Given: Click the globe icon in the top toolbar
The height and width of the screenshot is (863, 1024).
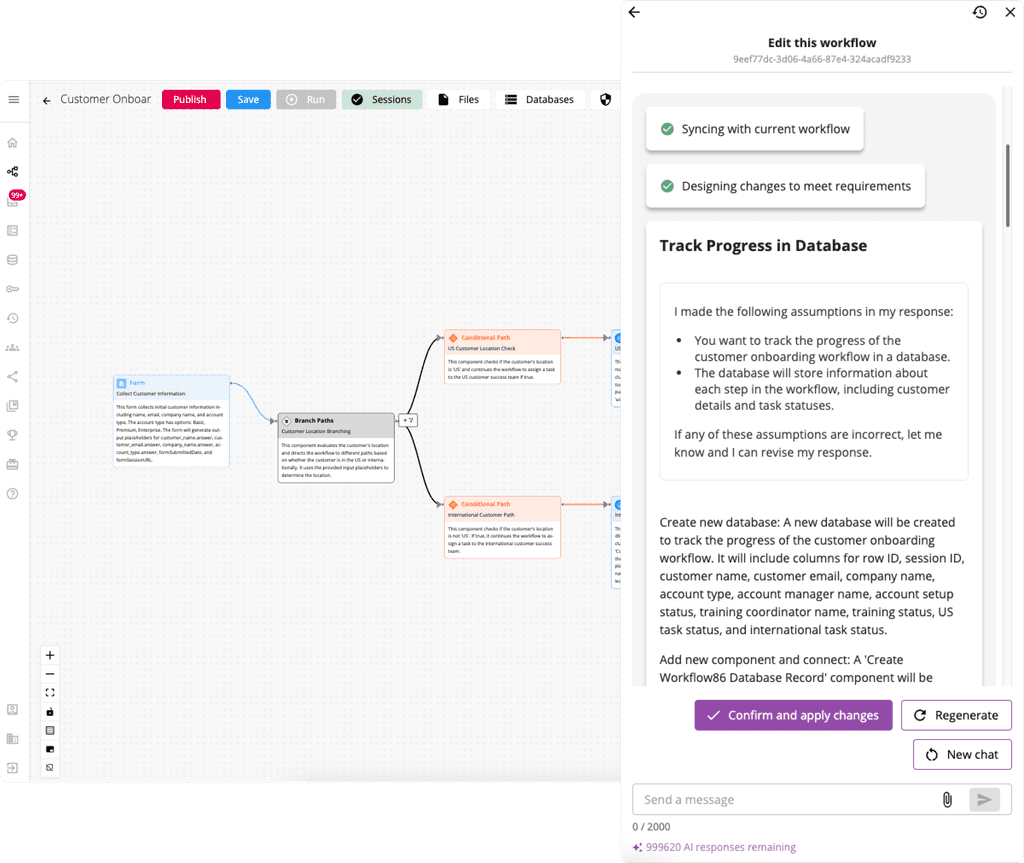Looking at the screenshot, I should 605,99.
